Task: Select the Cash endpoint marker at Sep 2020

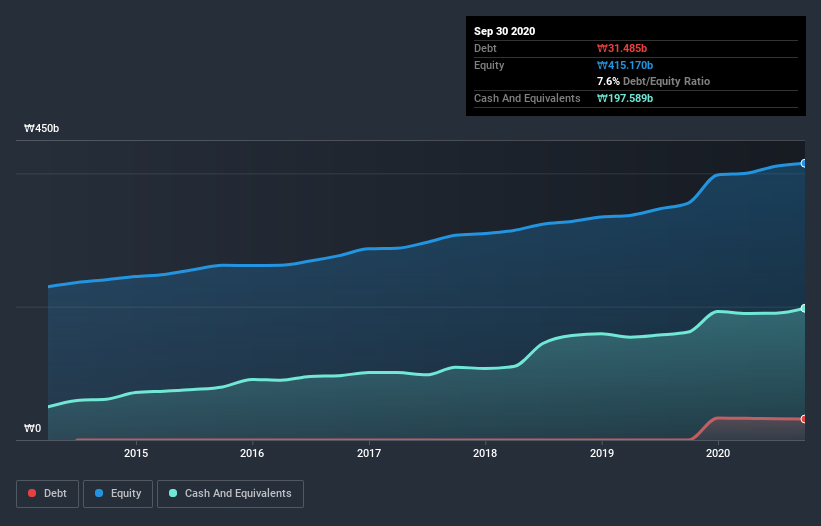Action: [x=803, y=308]
